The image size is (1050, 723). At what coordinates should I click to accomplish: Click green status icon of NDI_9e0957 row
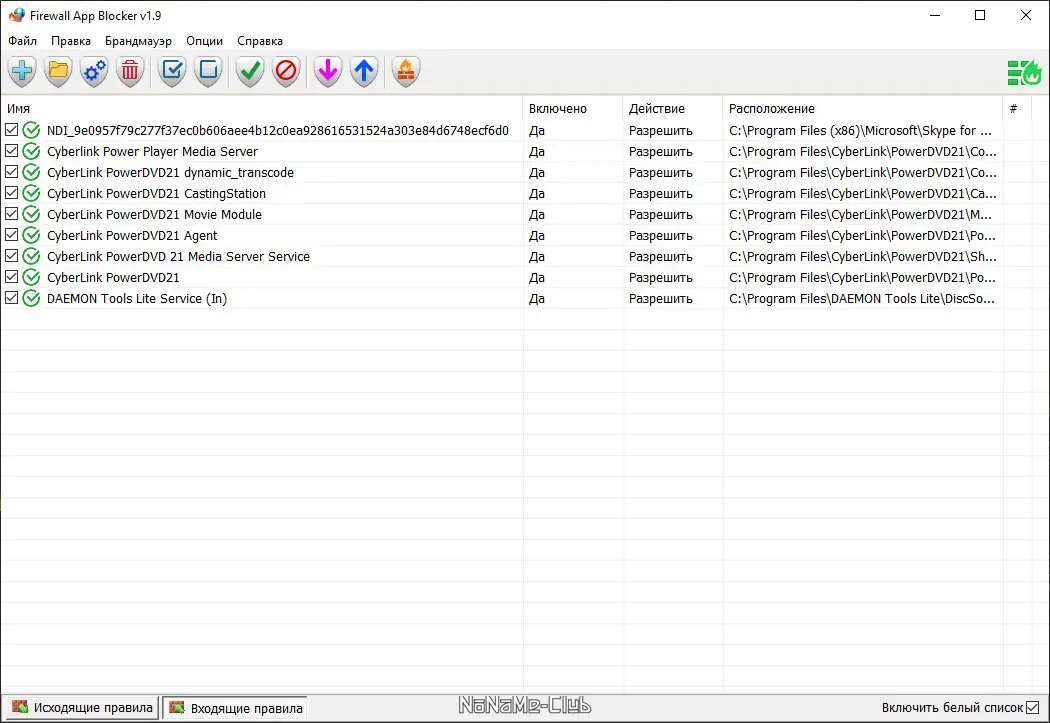[31, 131]
